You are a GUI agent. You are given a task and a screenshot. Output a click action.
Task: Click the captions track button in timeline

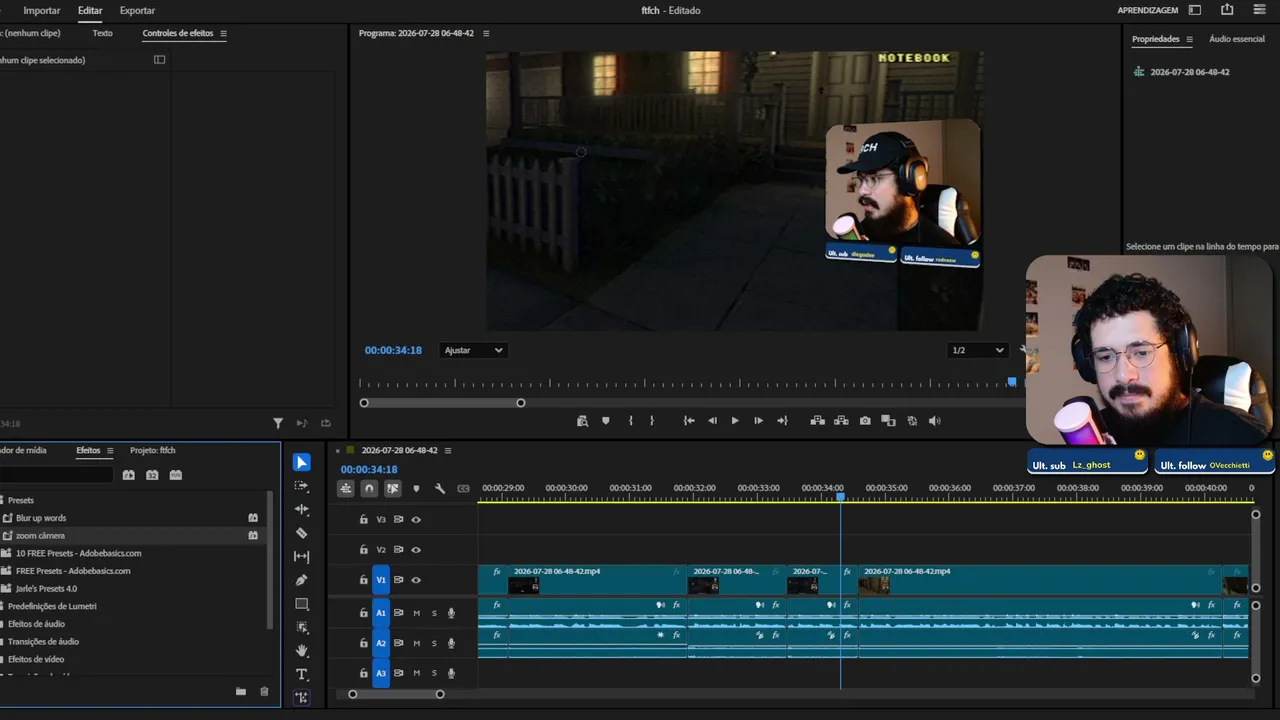(463, 489)
